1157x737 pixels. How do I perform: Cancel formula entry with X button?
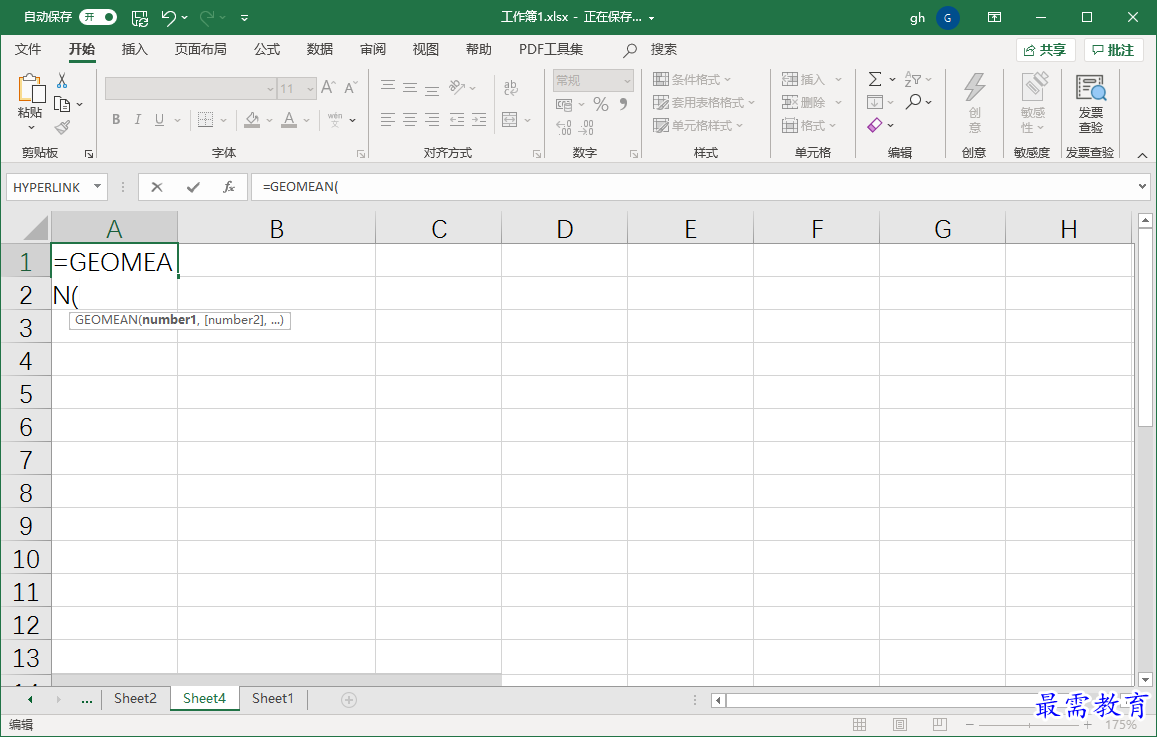point(156,187)
